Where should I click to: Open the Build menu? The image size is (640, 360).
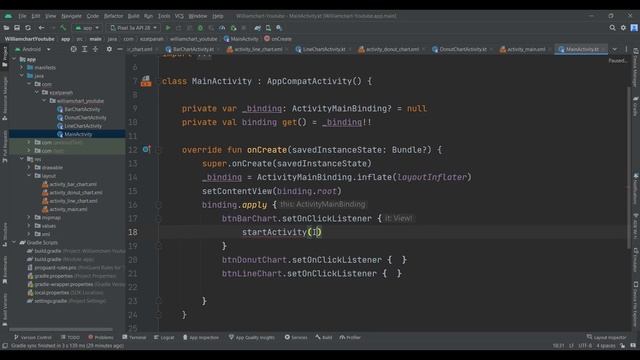pyautogui.click(x=133, y=16)
